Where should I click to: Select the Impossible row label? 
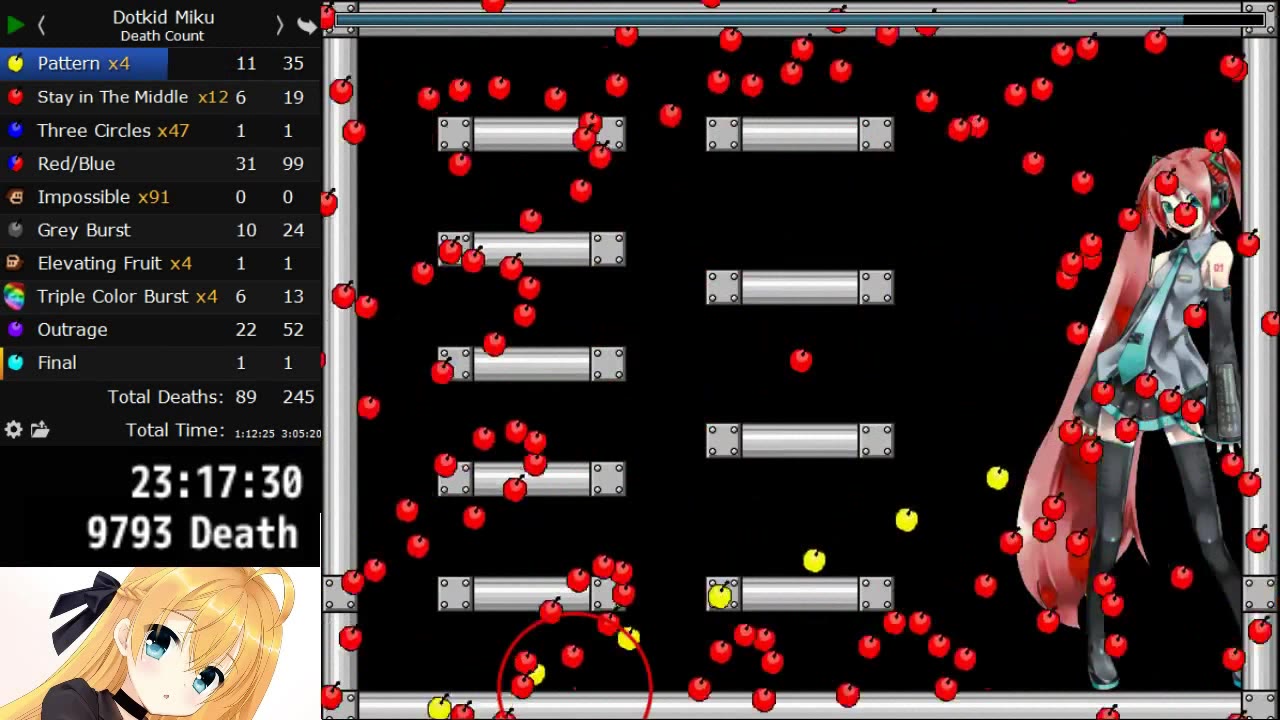point(103,197)
